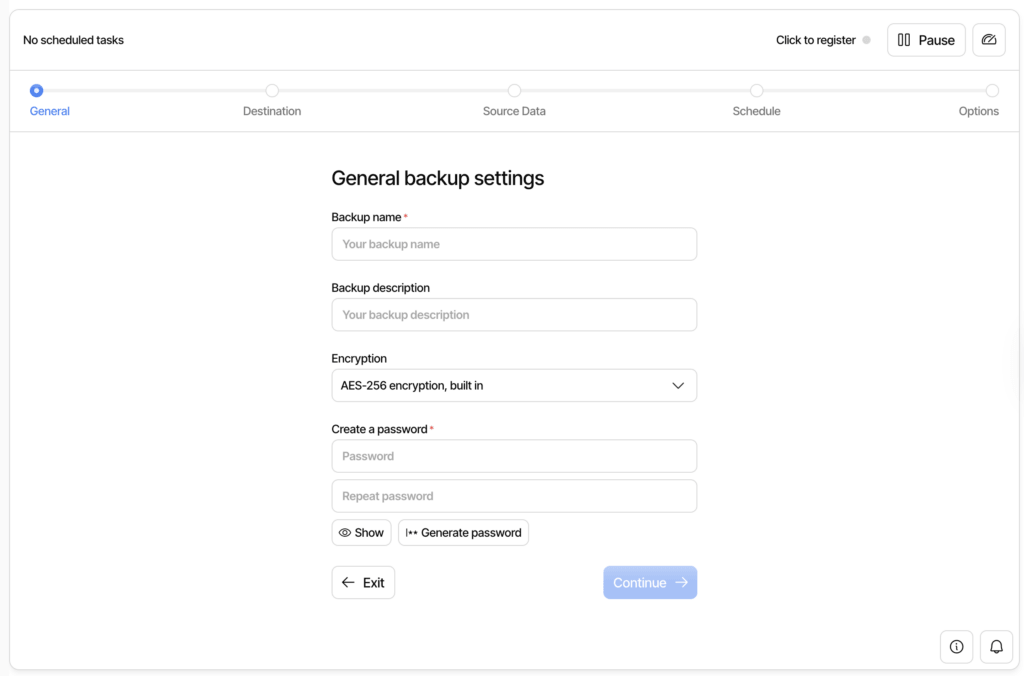Click the Password input field
This screenshot has height=676, width=1024.
coord(514,456)
